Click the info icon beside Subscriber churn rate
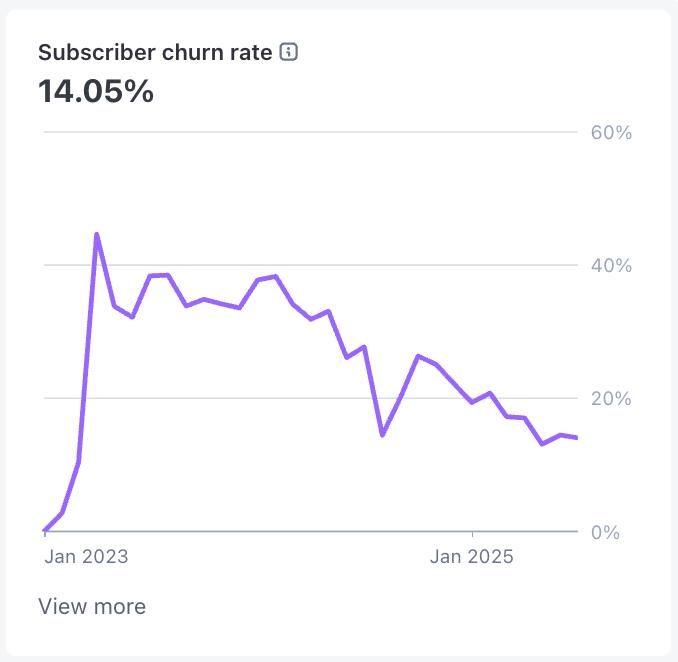 [289, 52]
